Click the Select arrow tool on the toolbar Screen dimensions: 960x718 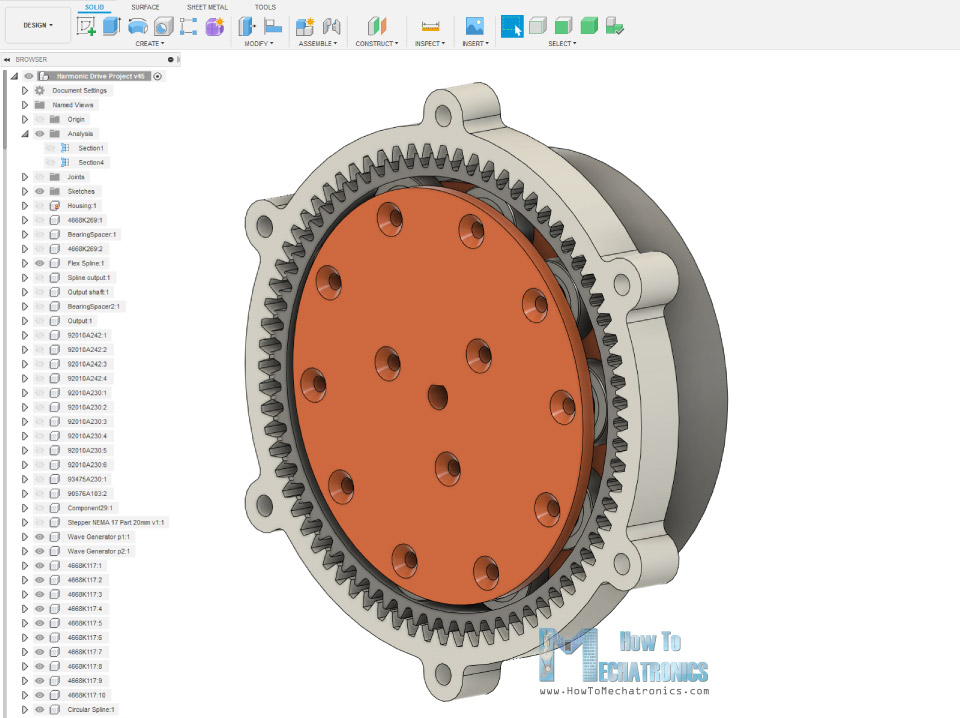pyautogui.click(x=511, y=27)
